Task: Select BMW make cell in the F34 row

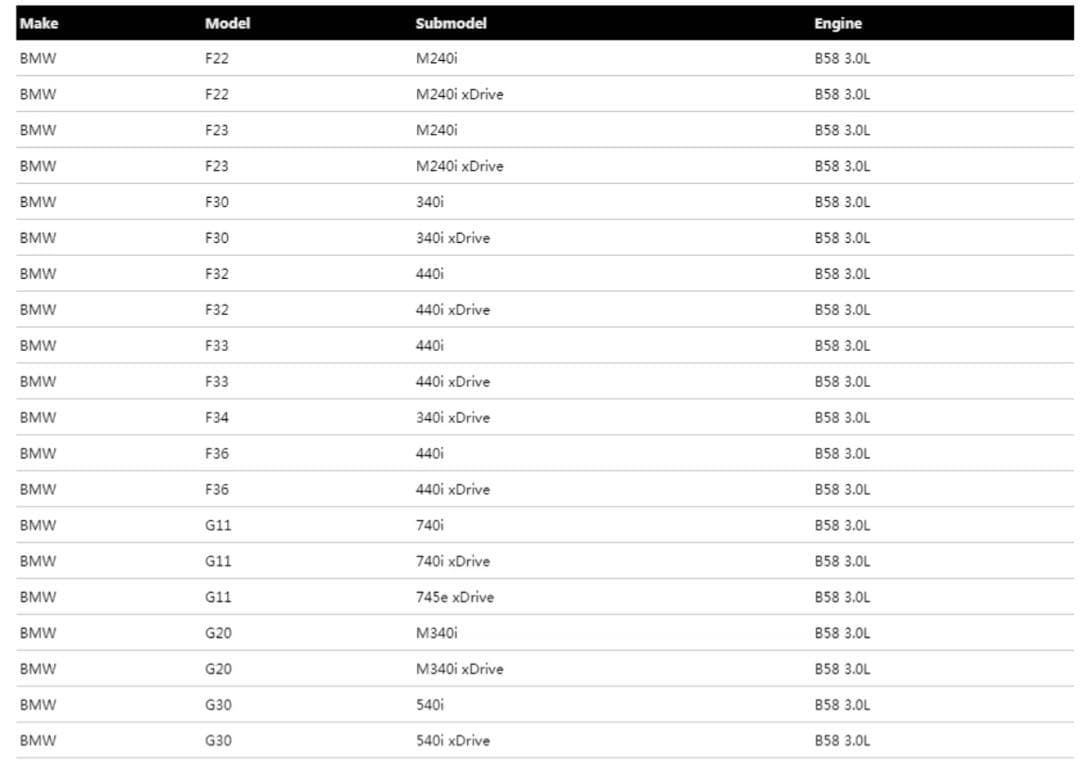Action: coord(38,417)
